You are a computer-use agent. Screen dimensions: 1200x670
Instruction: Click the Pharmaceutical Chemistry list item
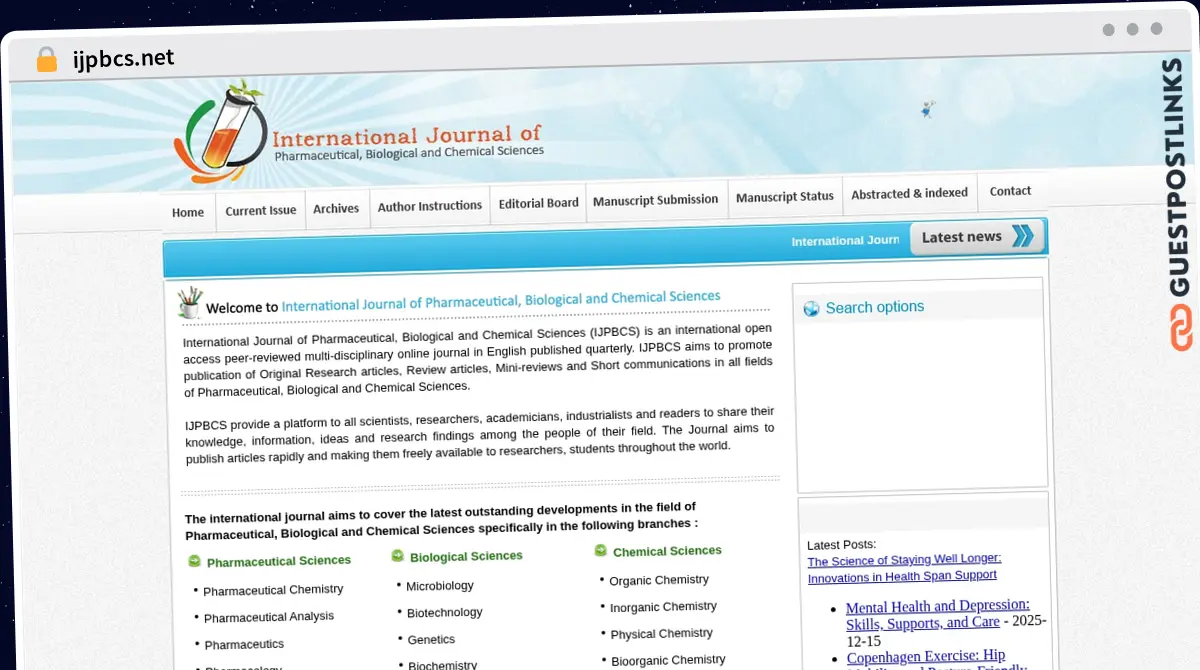273,590
